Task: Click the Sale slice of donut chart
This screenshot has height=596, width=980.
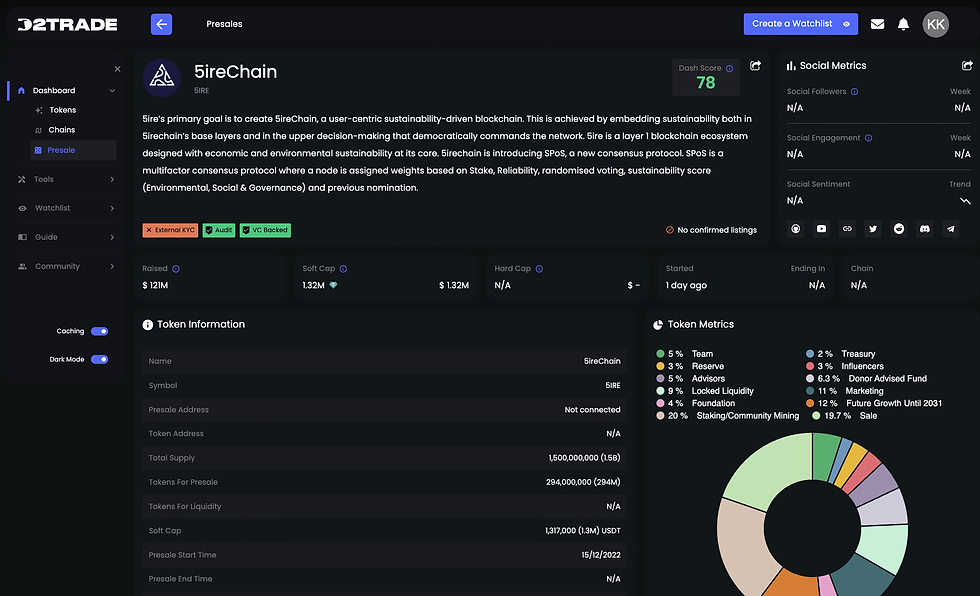Action: pos(775,468)
